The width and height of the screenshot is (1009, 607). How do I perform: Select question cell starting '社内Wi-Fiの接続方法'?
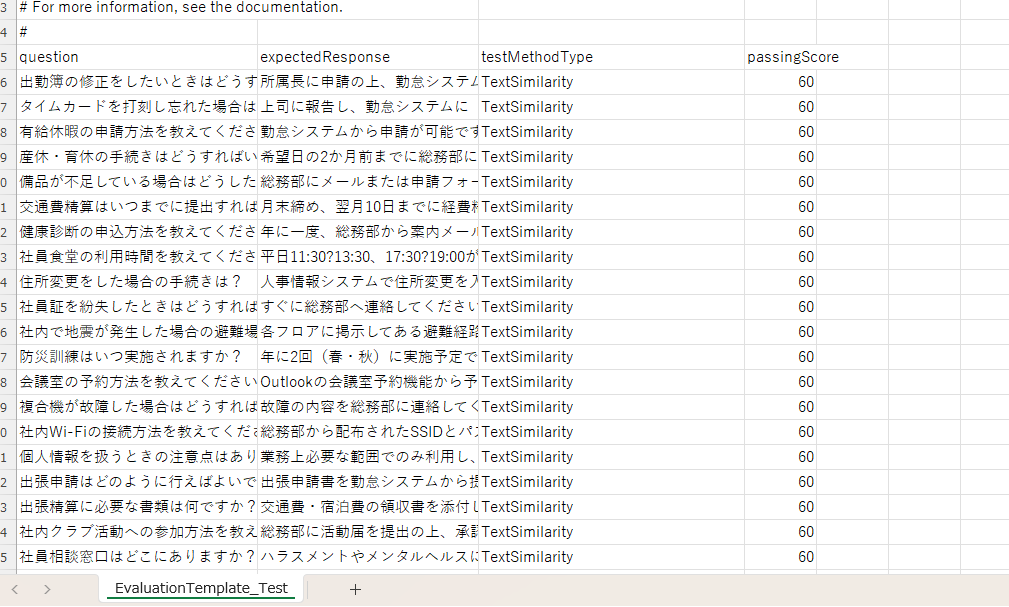click(137, 432)
